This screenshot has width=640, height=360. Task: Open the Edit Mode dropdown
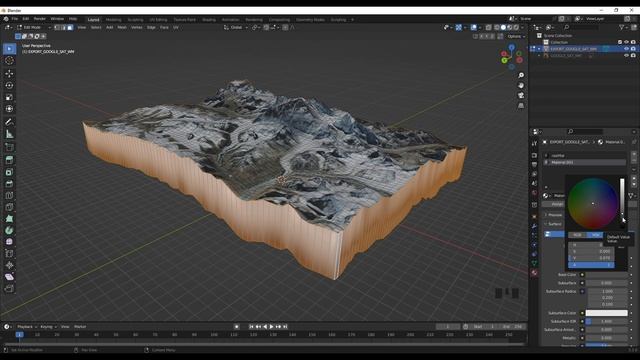[34, 27]
